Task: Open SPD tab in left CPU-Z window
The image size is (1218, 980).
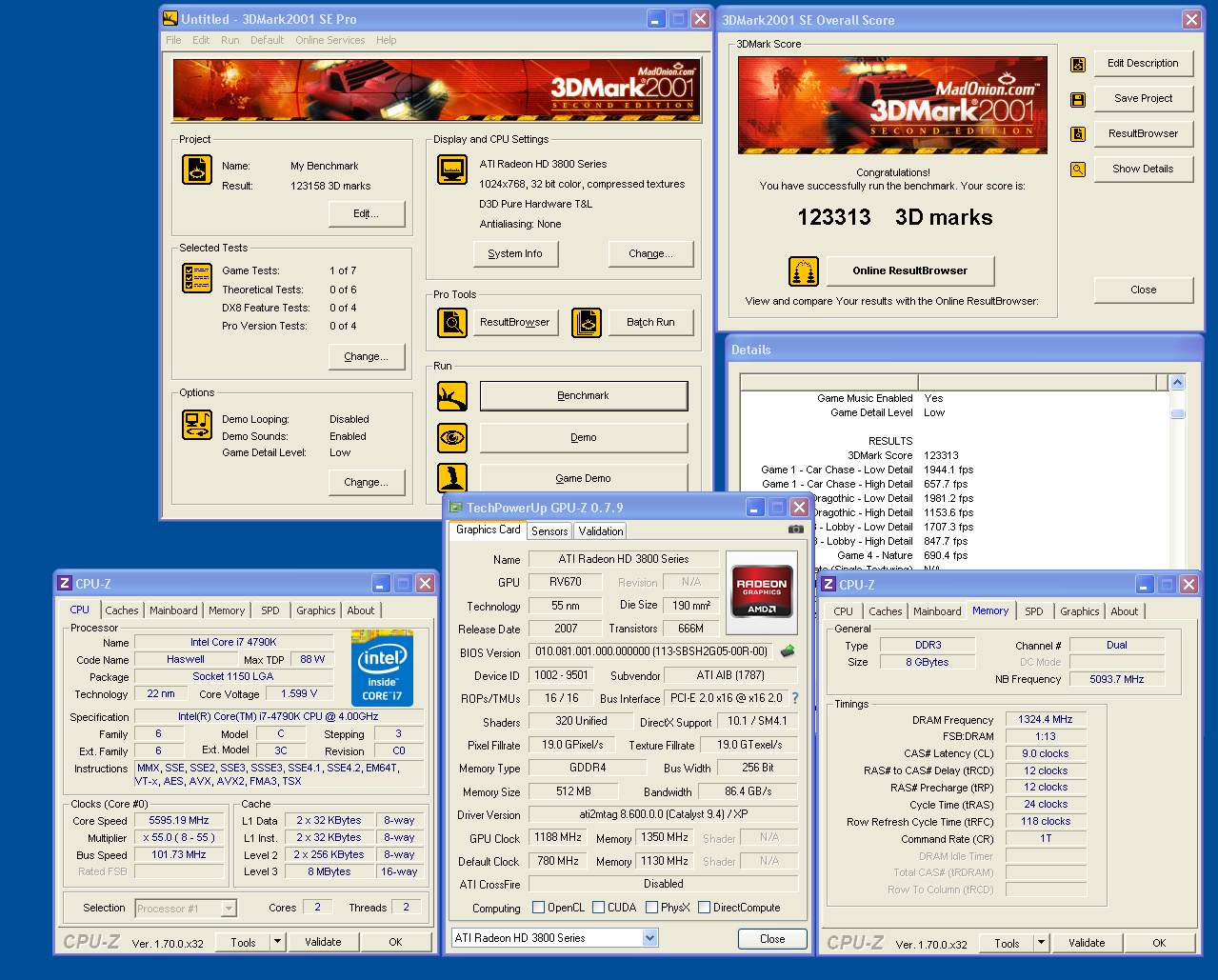Action: (x=270, y=610)
